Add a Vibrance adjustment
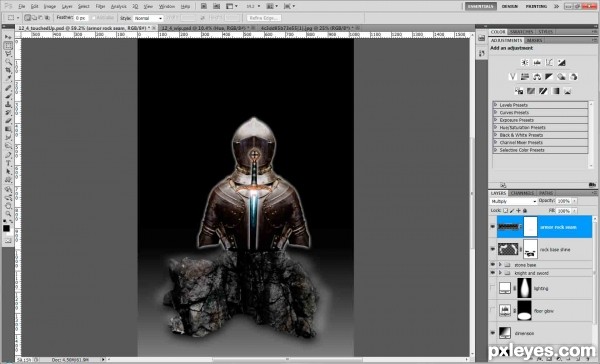600x364 pixels. [513, 77]
